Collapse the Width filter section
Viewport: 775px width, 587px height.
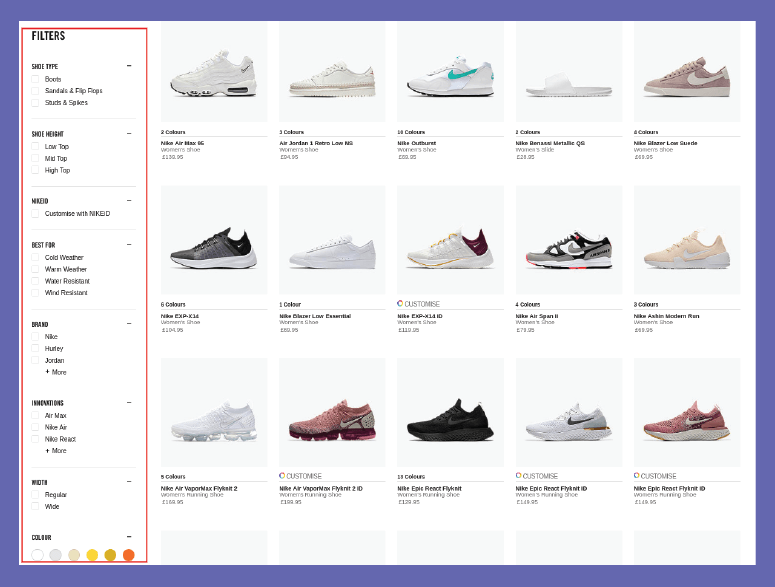pos(129,482)
